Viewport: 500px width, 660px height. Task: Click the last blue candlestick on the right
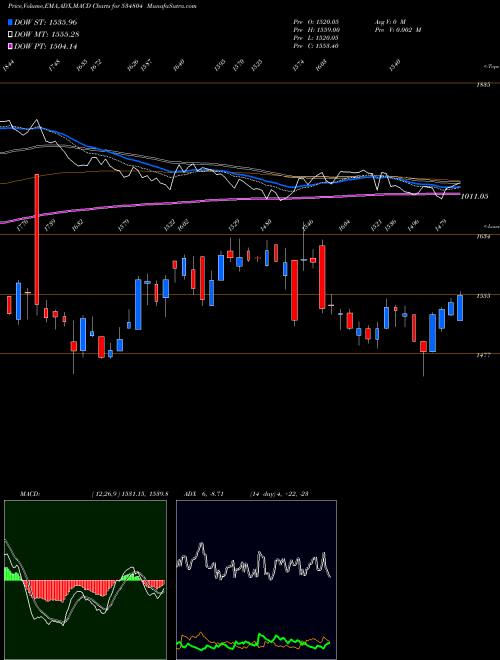(460, 308)
